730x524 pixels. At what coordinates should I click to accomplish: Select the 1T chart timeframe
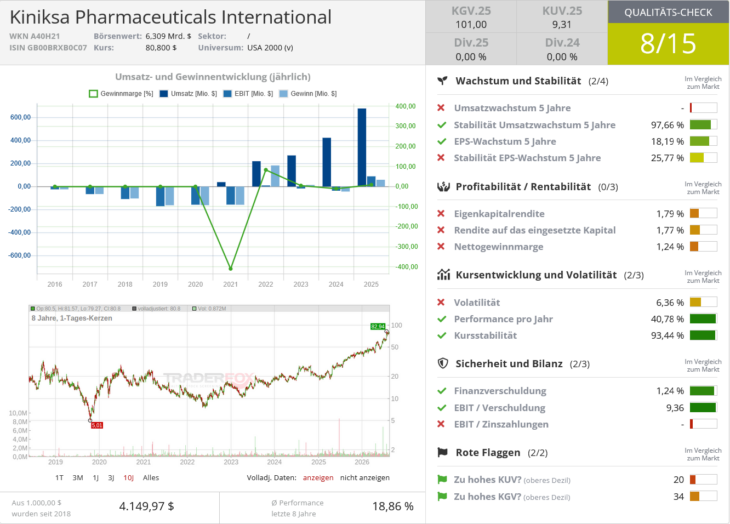coord(59,477)
